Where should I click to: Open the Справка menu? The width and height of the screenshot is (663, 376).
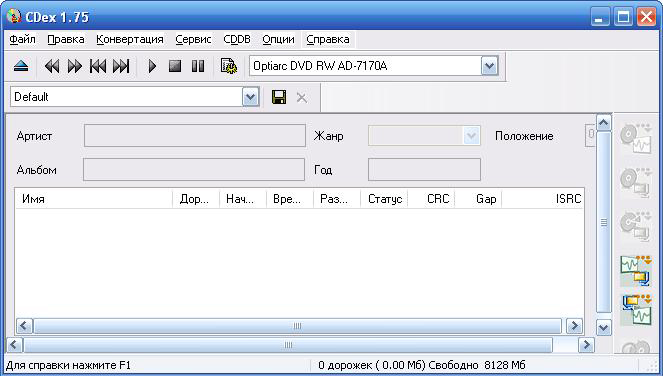tap(328, 39)
